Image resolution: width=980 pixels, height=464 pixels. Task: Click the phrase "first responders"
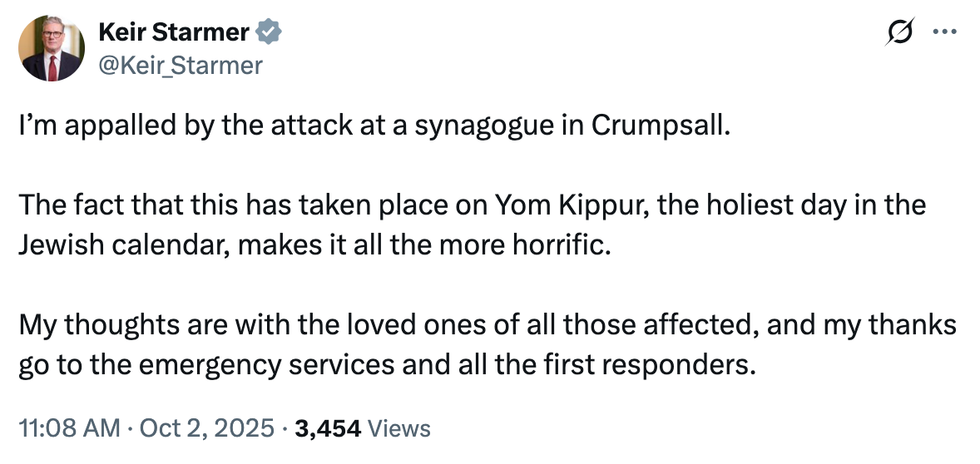(x=650, y=363)
